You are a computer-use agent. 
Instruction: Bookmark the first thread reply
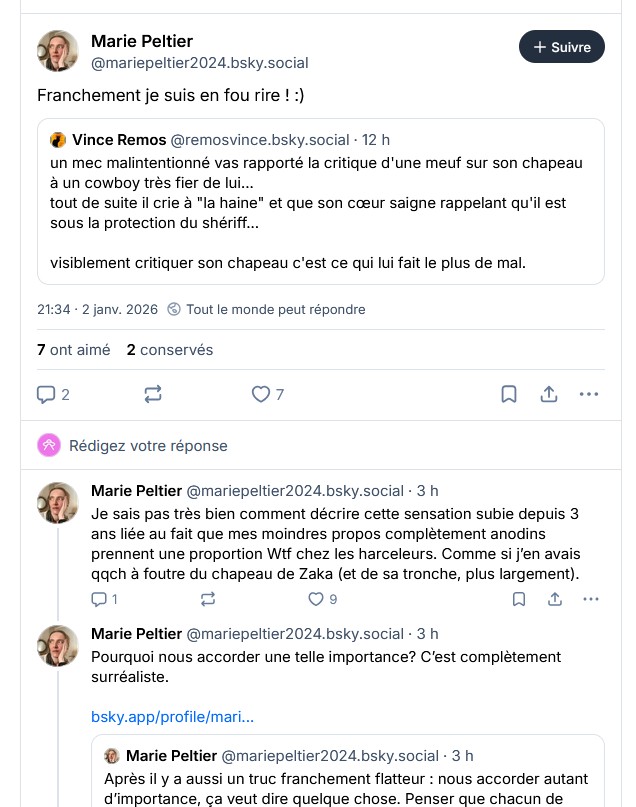pos(519,599)
